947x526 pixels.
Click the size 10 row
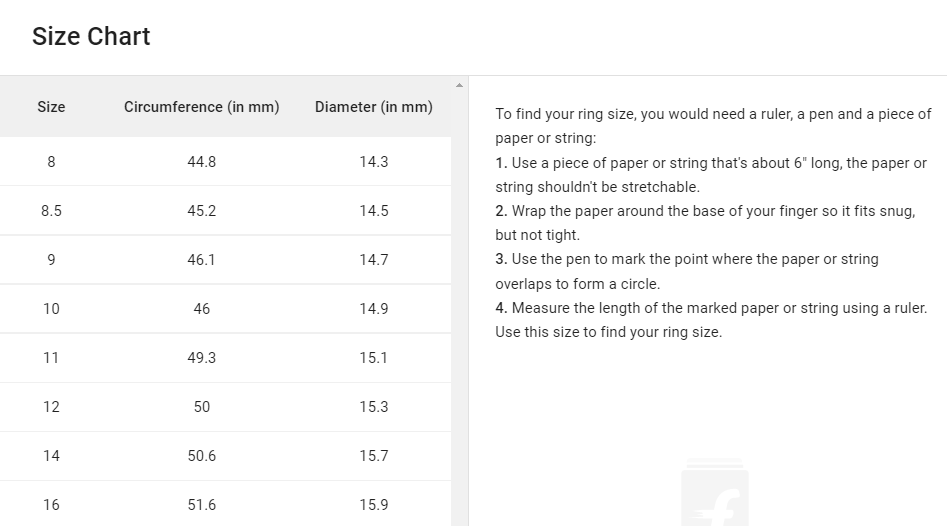(225, 309)
